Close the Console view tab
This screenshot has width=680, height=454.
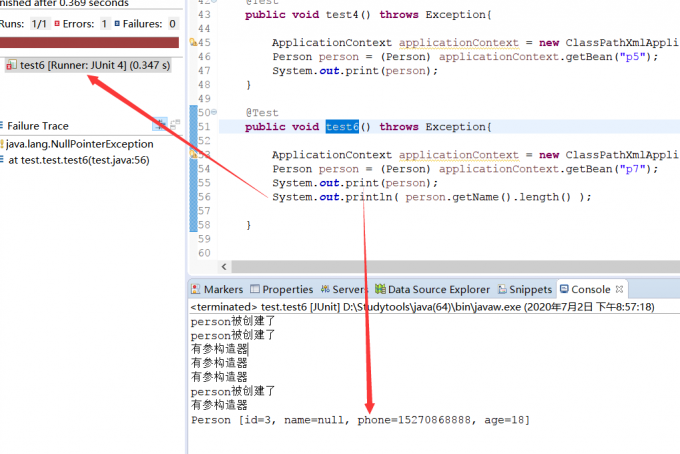pyautogui.click(x=619, y=289)
